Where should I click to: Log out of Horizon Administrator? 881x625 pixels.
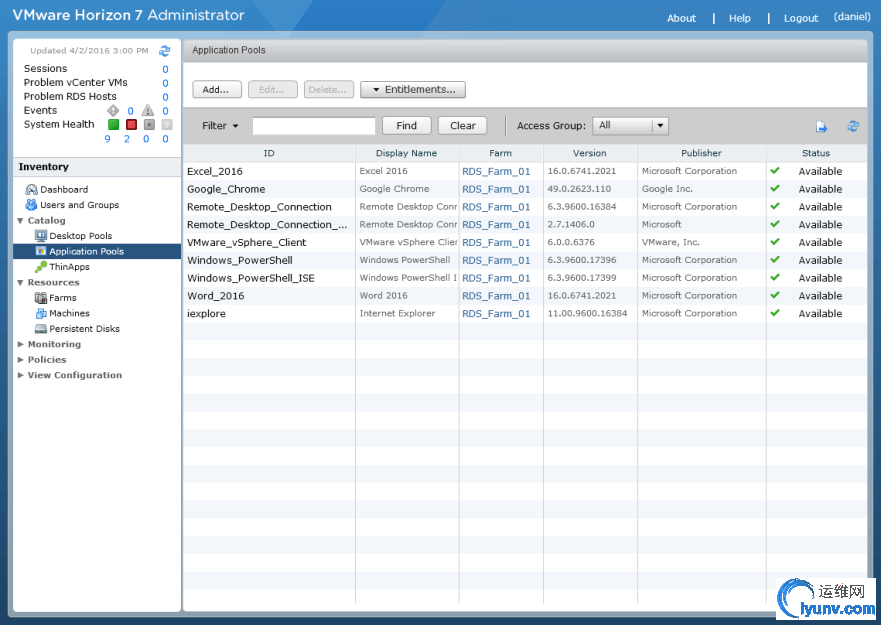801,18
